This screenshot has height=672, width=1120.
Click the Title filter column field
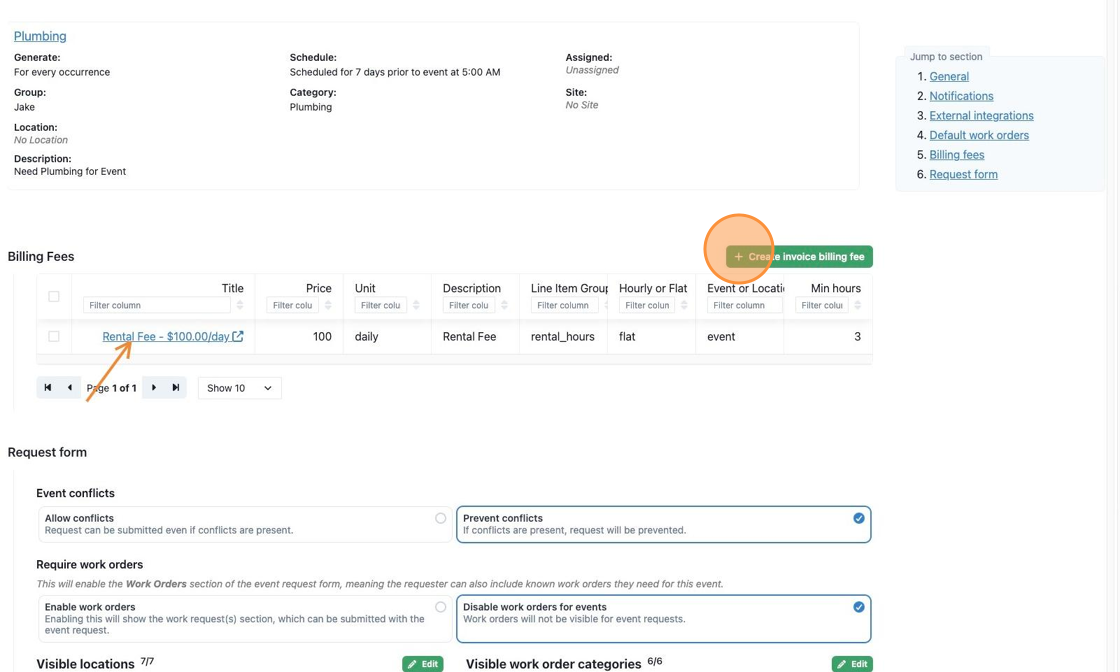pyautogui.click(x=156, y=305)
